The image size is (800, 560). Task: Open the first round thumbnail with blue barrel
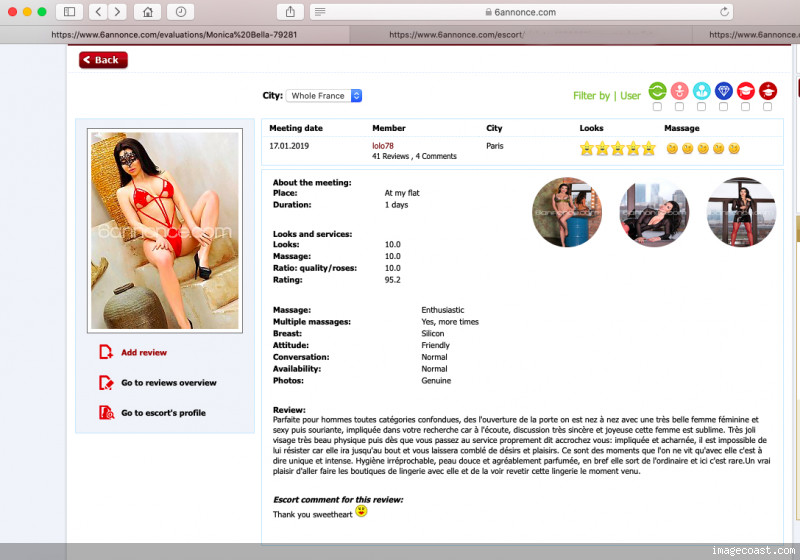pyautogui.click(x=567, y=212)
